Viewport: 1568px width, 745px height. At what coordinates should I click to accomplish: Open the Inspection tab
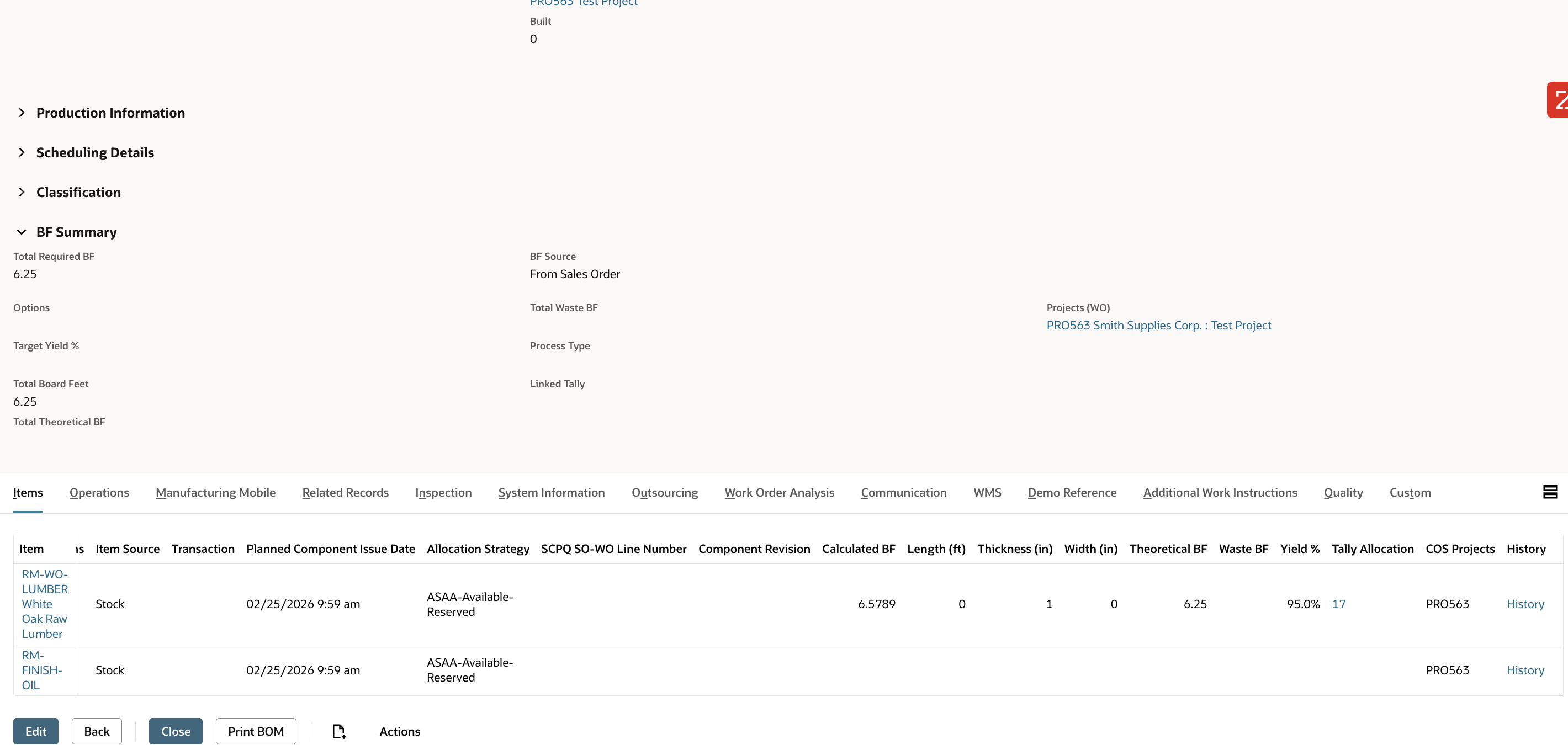tap(443, 493)
